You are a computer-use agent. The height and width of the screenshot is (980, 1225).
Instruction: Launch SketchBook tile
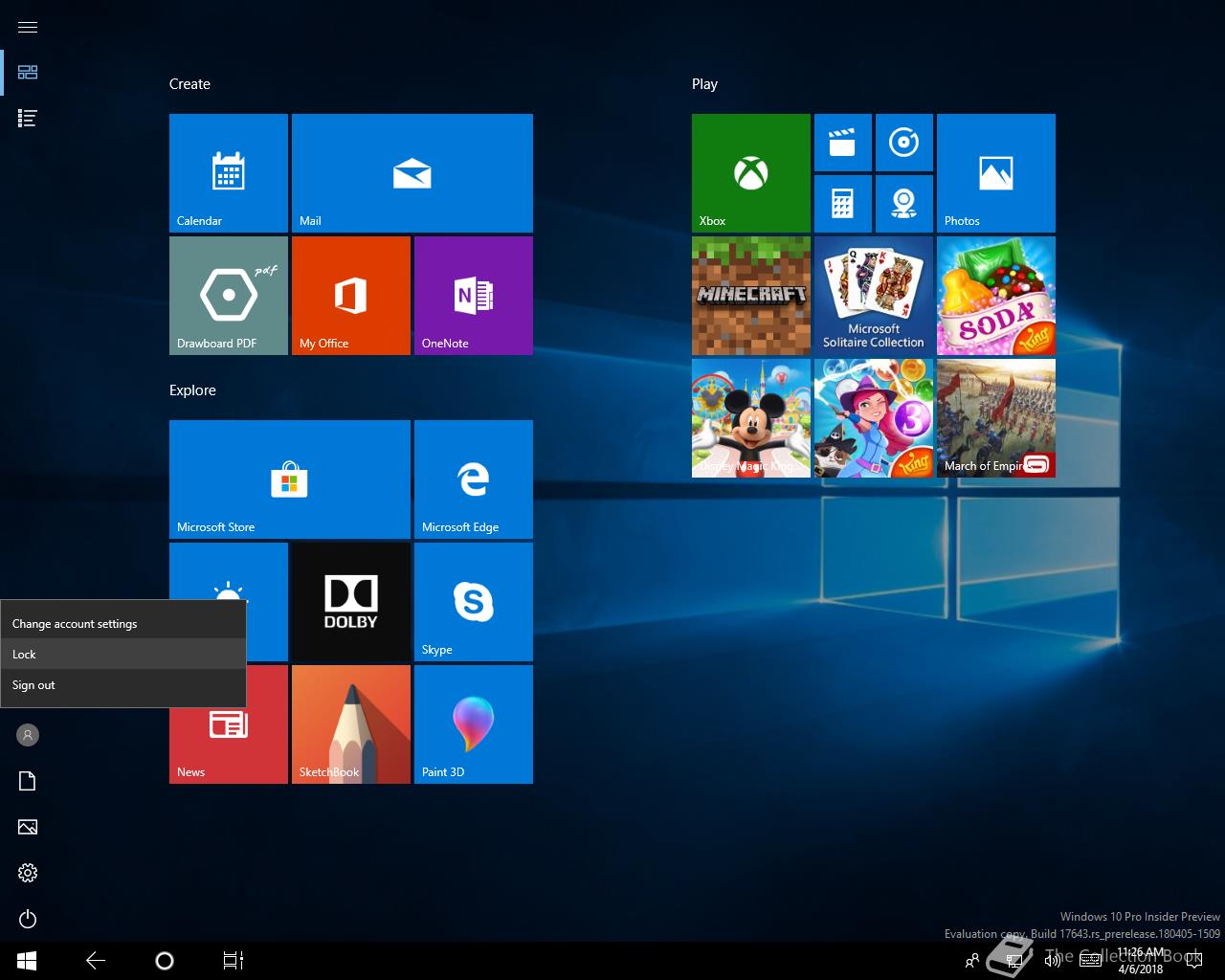pyautogui.click(x=351, y=724)
